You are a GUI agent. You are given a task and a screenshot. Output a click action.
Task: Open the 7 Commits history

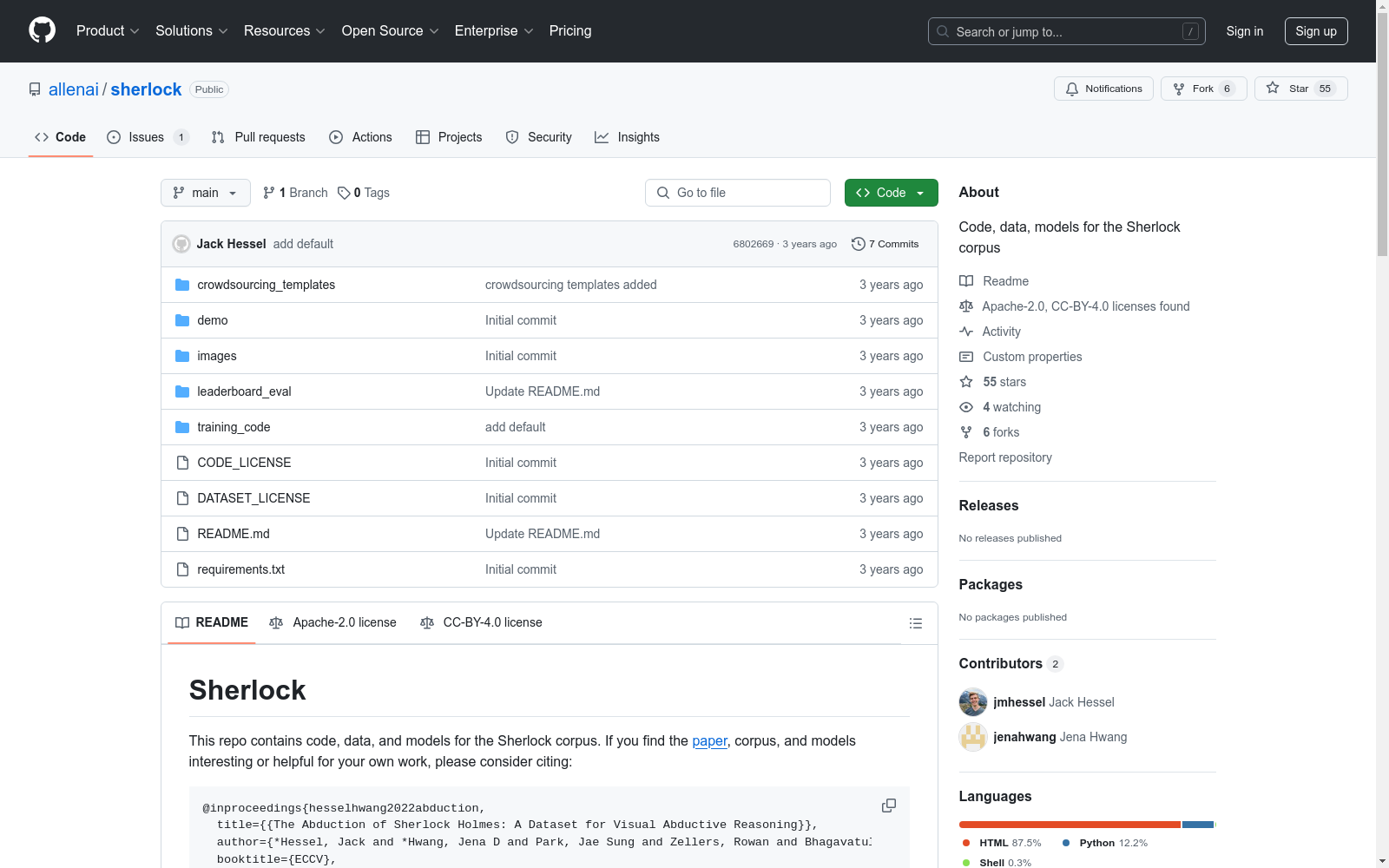point(885,244)
